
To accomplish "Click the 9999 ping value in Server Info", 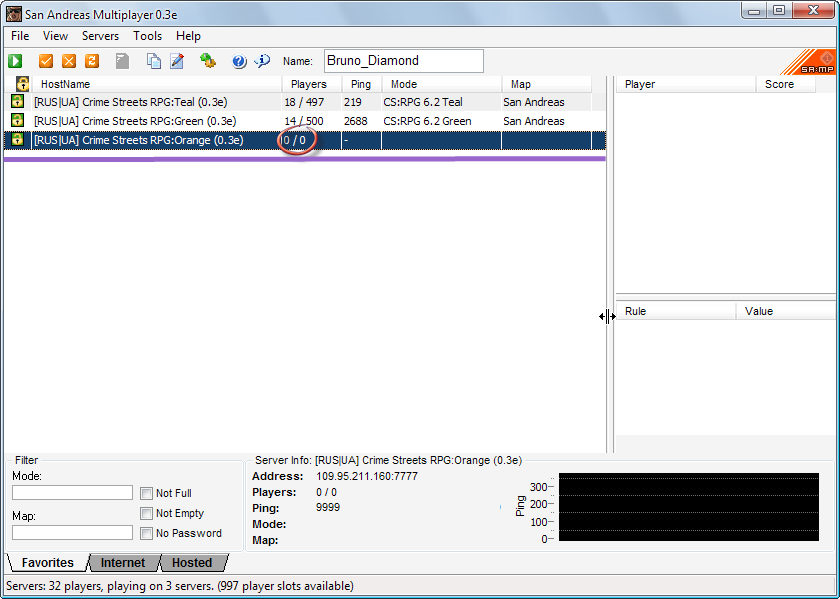I will pos(328,507).
